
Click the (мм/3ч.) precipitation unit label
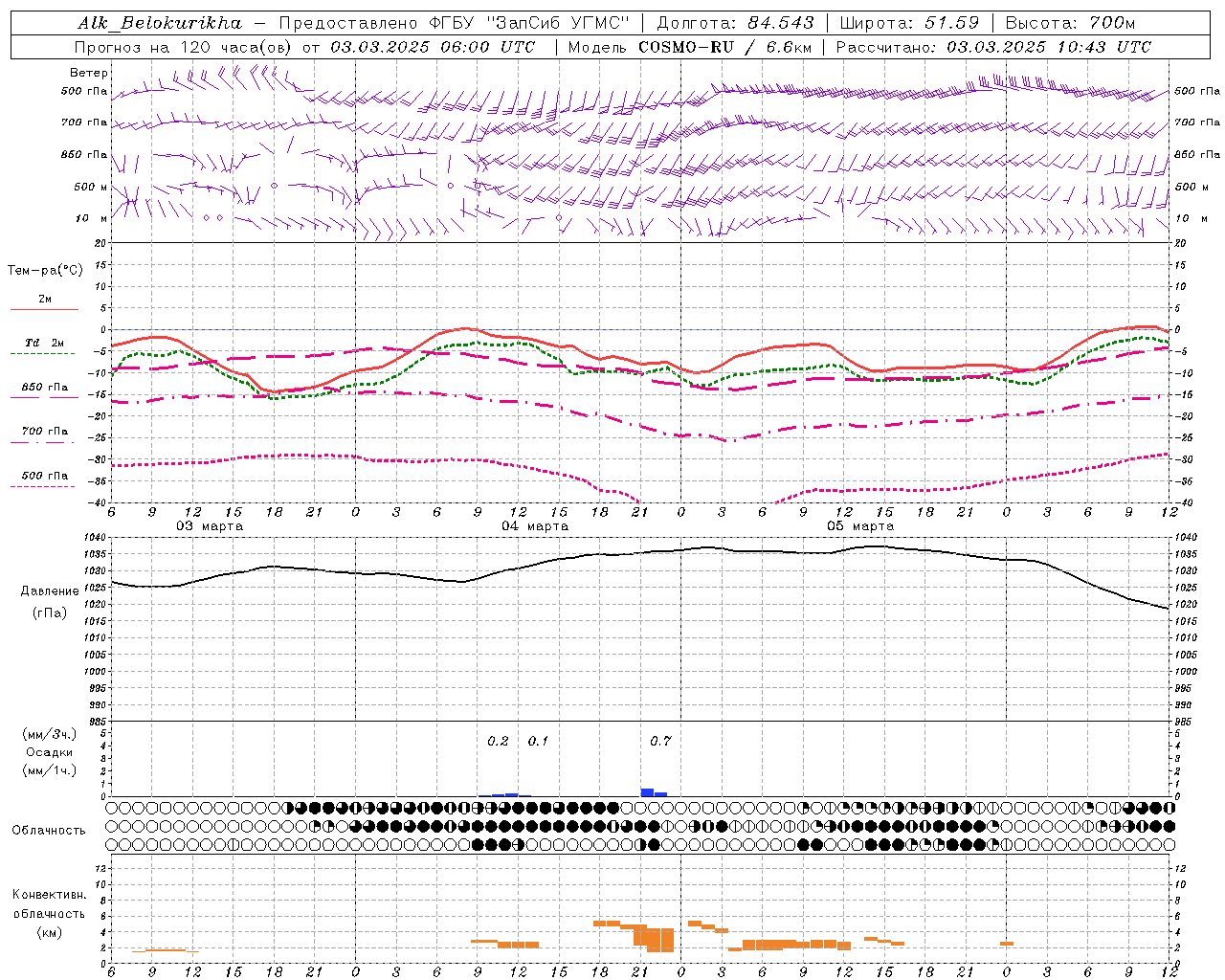click(x=50, y=734)
